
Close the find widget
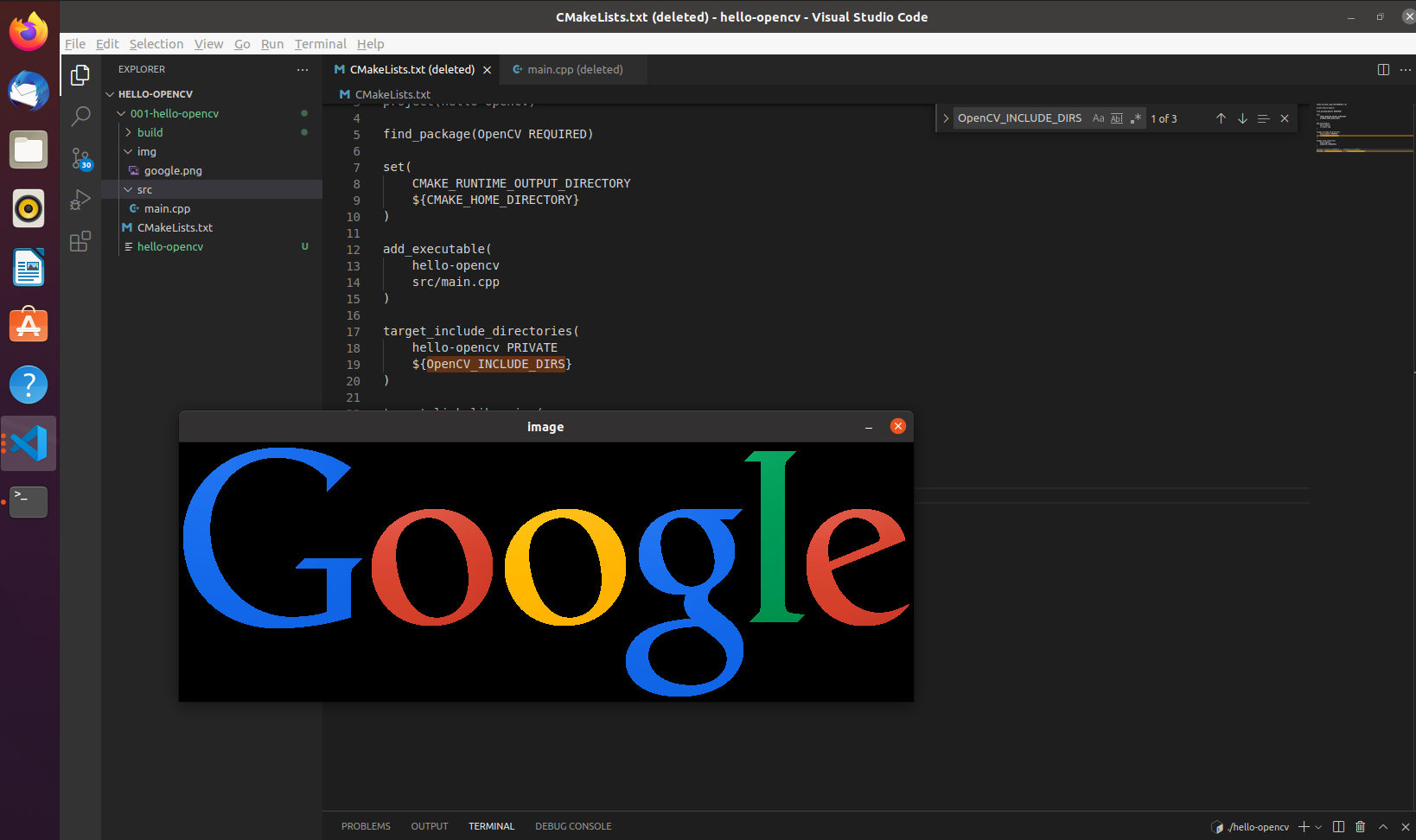[x=1285, y=118]
